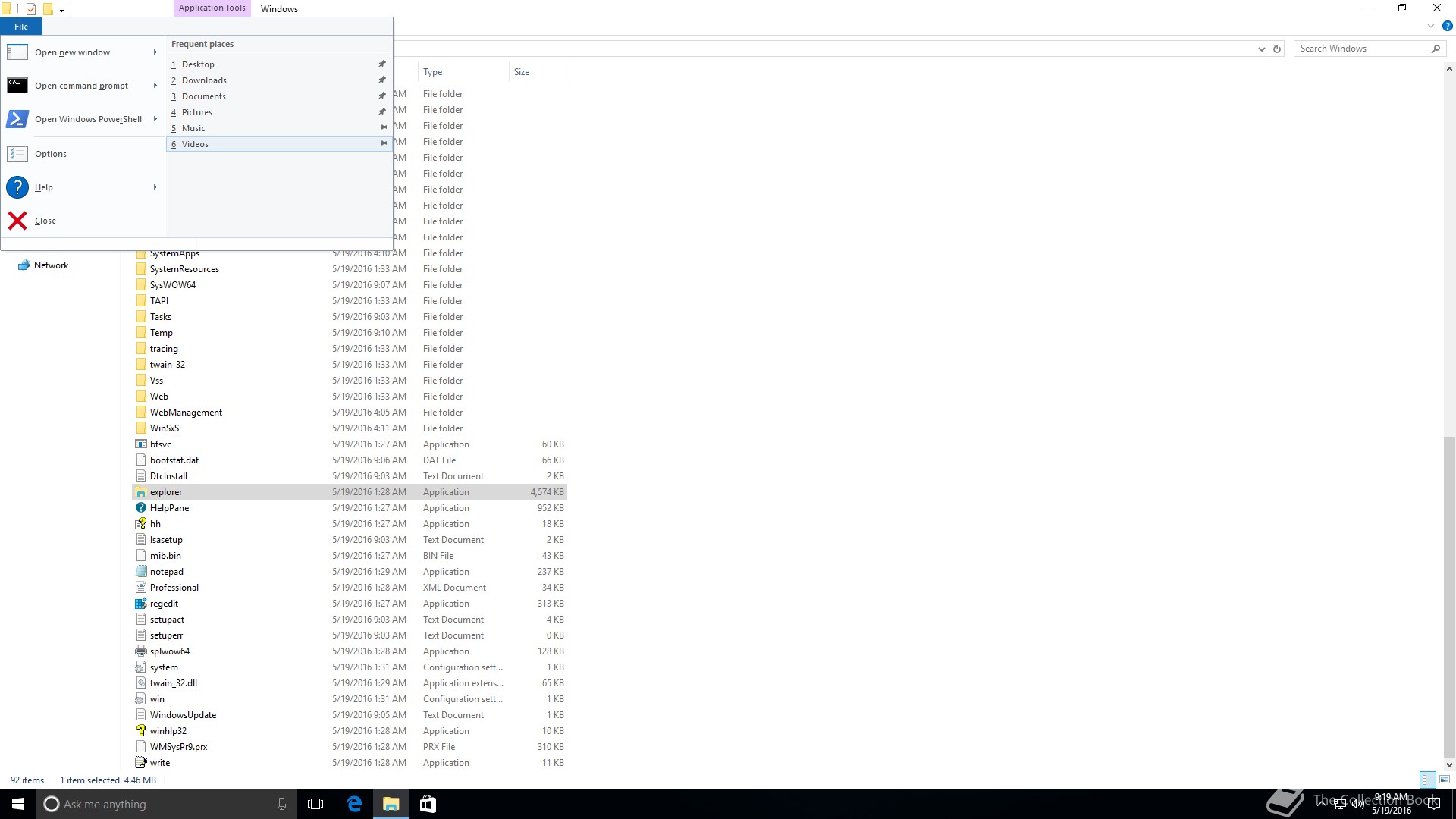Select Desktop from frequent places
Viewport: 1456px width, 819px height.
pos(278,64)
